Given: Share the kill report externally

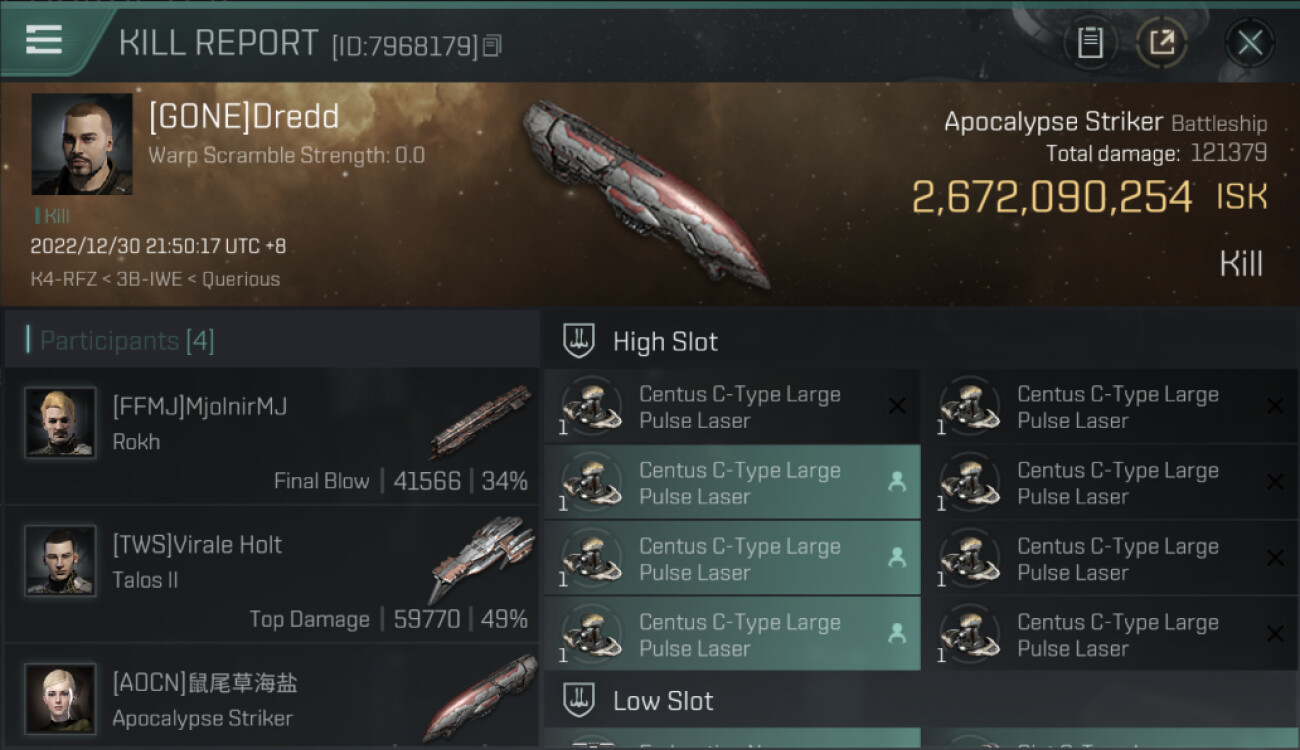Looking at the screenshot, I should coord(1161,43).
